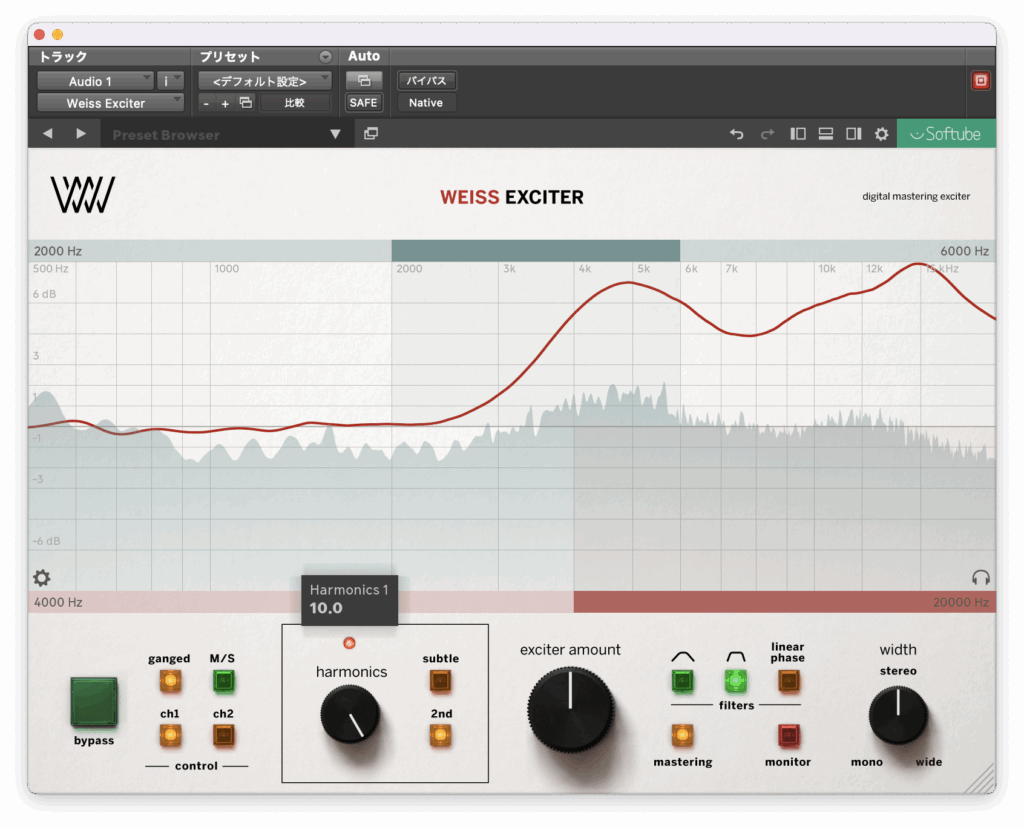Click the macOS yellow minimize button
The width and height of the screenshot is (1024, 827).
tap(57, 34)
